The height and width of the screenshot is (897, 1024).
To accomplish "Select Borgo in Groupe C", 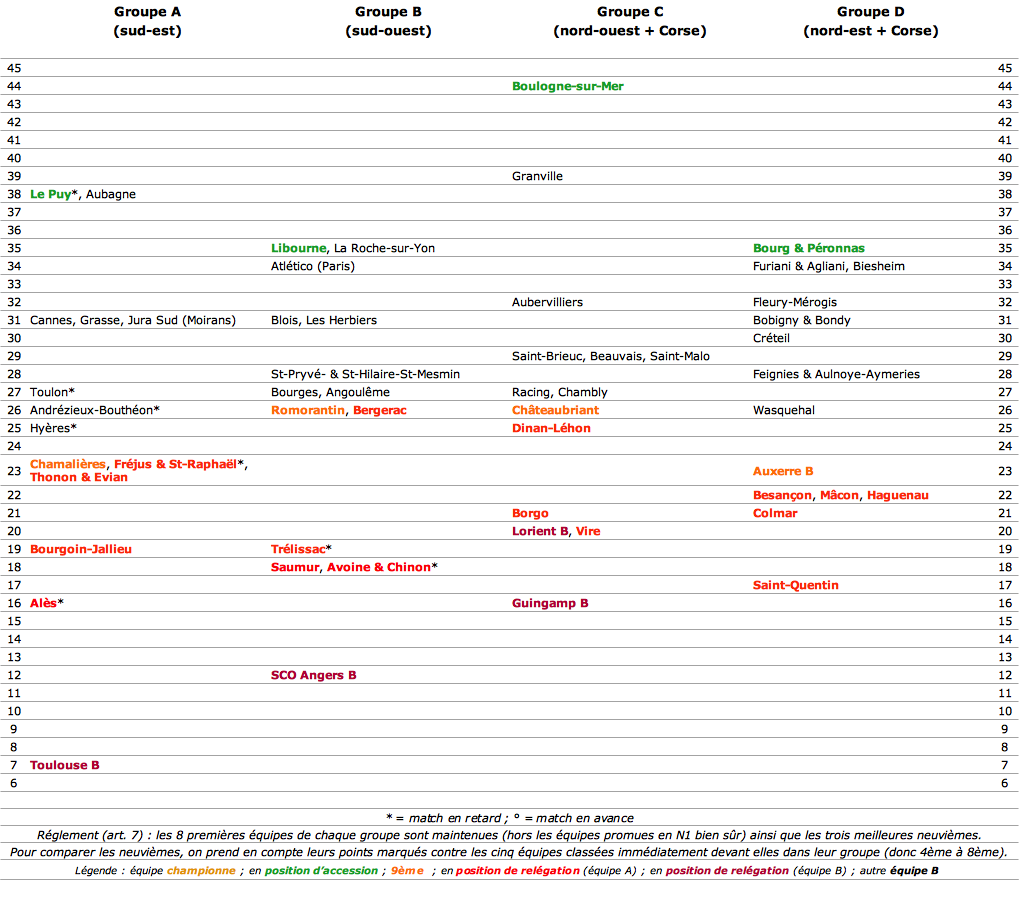I will [530, 513].
